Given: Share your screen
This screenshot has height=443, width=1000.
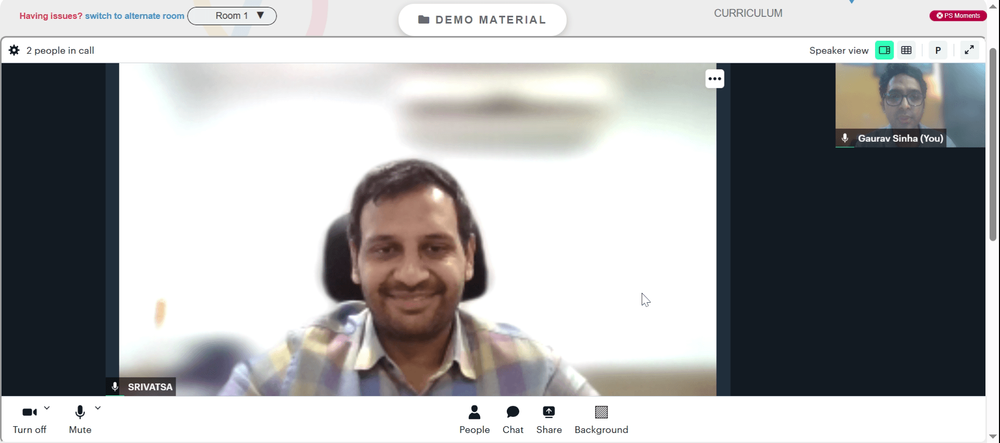Looking at the screenshot, I should 549,419.
